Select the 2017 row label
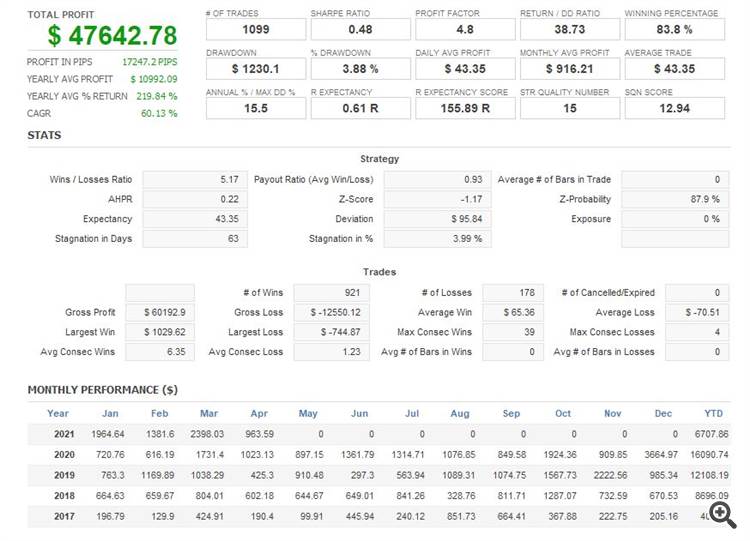 coord(64,516)
